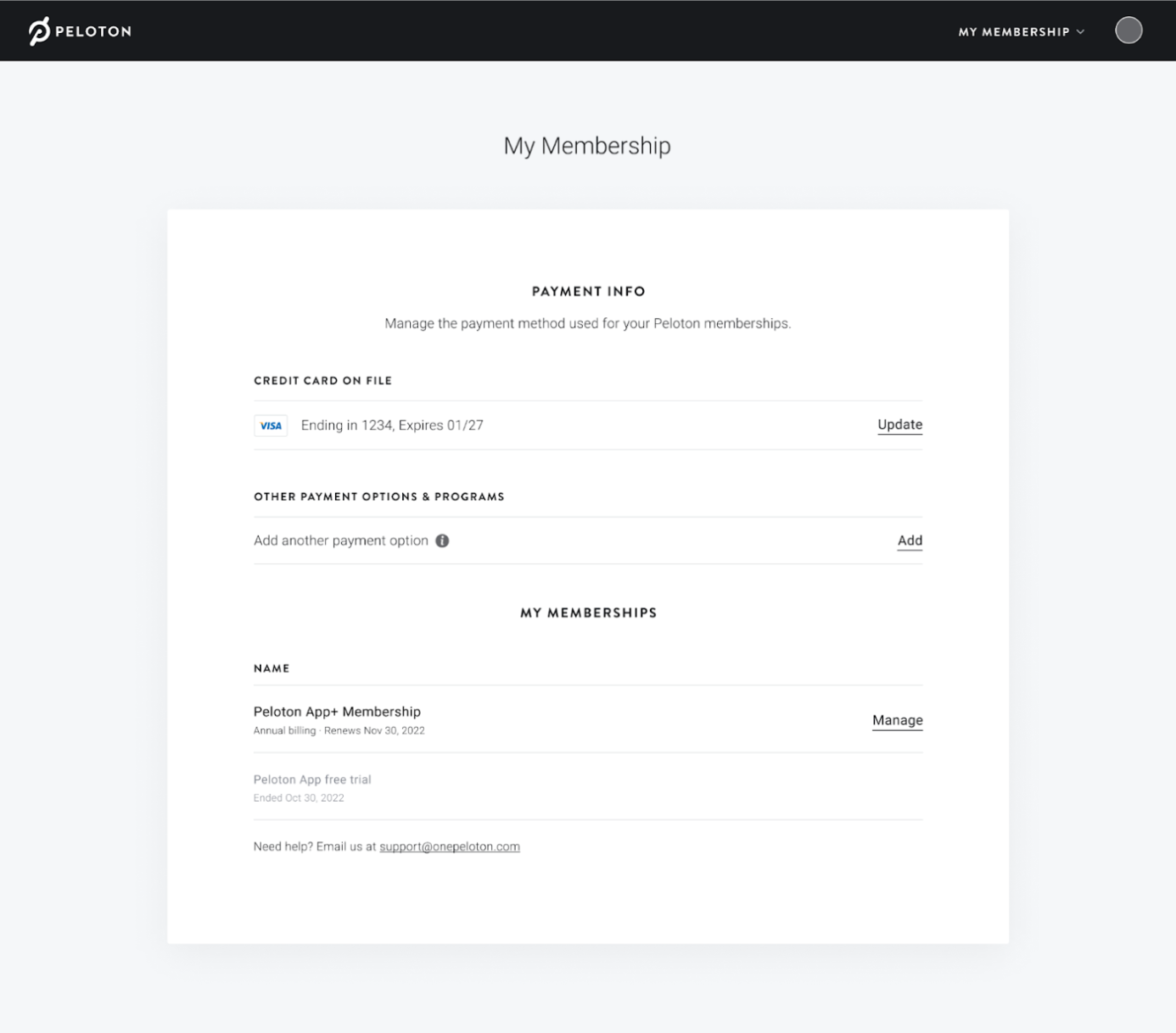Expand the chevron beside My Membership
Screen dimensions: 1176x1033
[x=1080, y=32]
